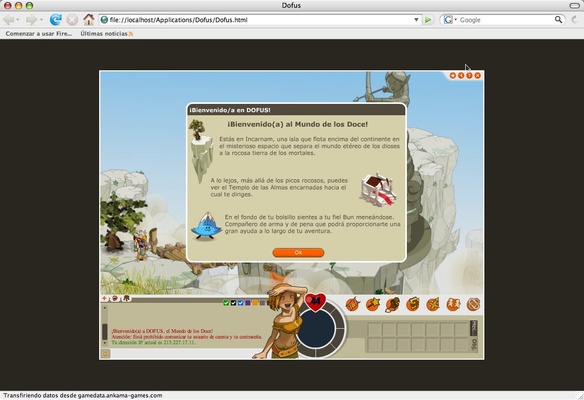584x400 pixels.
Task: Open the Forward button history dropdown
Action: pos(41,20)
